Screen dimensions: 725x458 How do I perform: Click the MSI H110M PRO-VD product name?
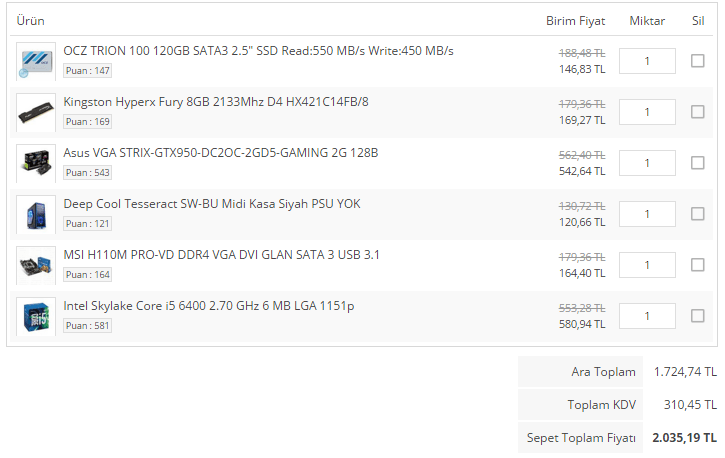pos(222,254)
